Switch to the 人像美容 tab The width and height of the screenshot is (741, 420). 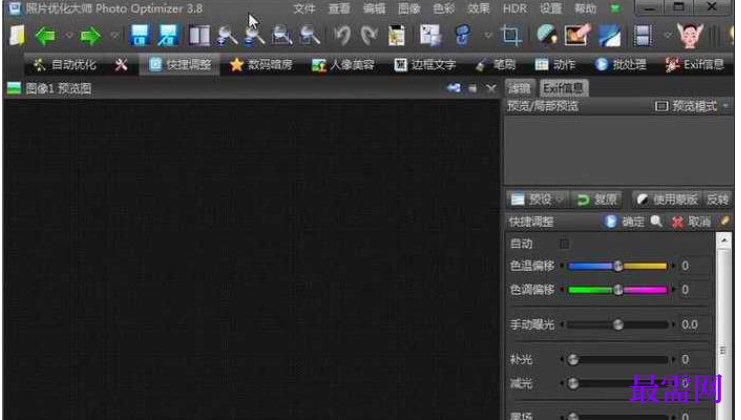[343, 65]
